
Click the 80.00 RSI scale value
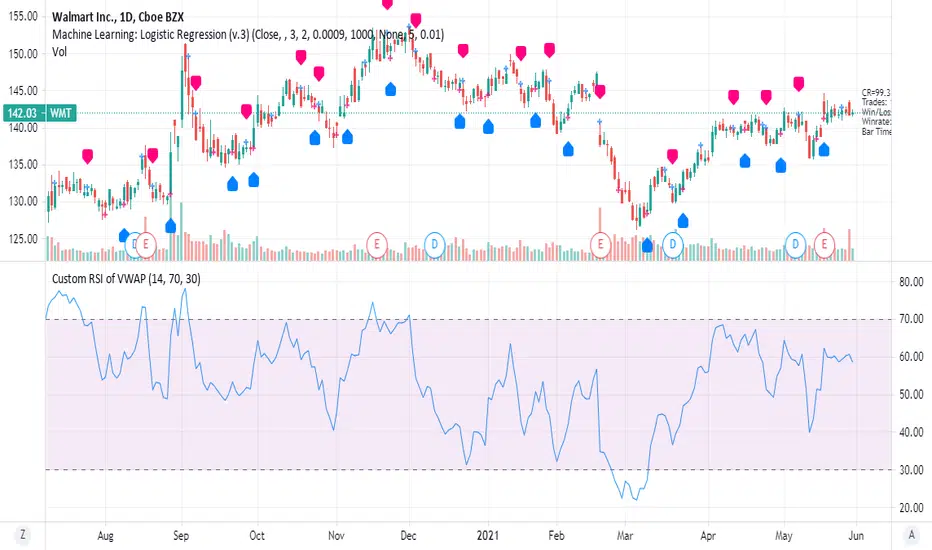911,282
